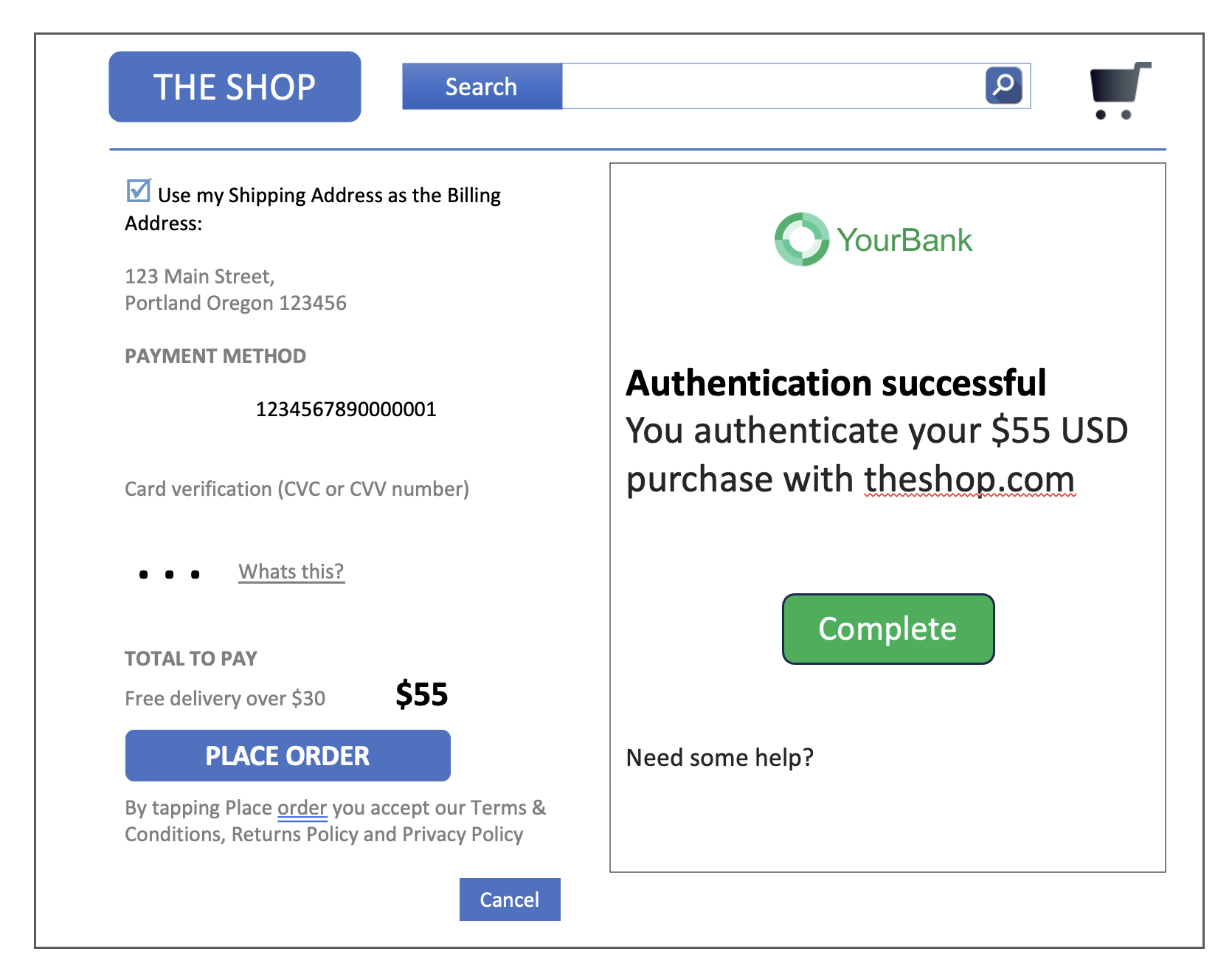The width and height of the screenshot is (1232, 974).
Task: Click Need some help? text
Action: click(719, 758)
